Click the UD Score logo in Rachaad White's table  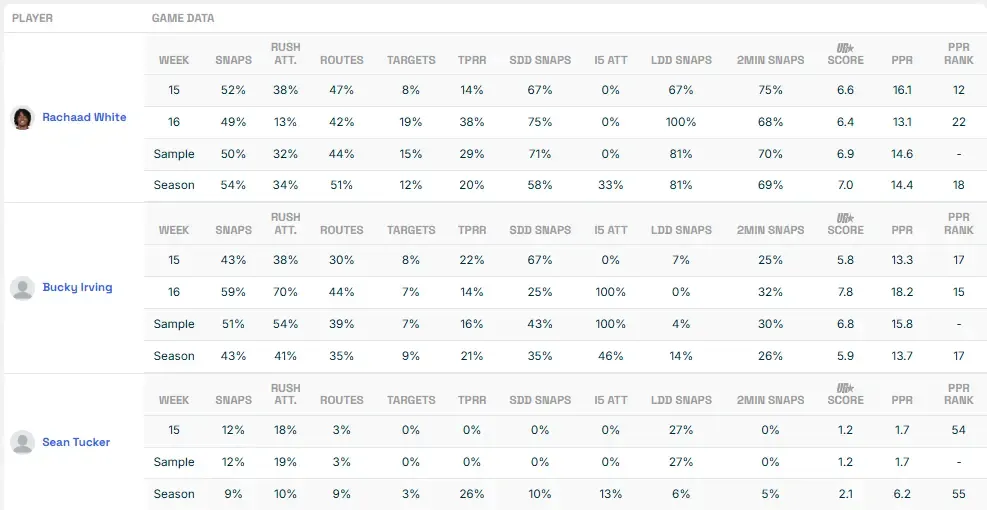point(845,48)
